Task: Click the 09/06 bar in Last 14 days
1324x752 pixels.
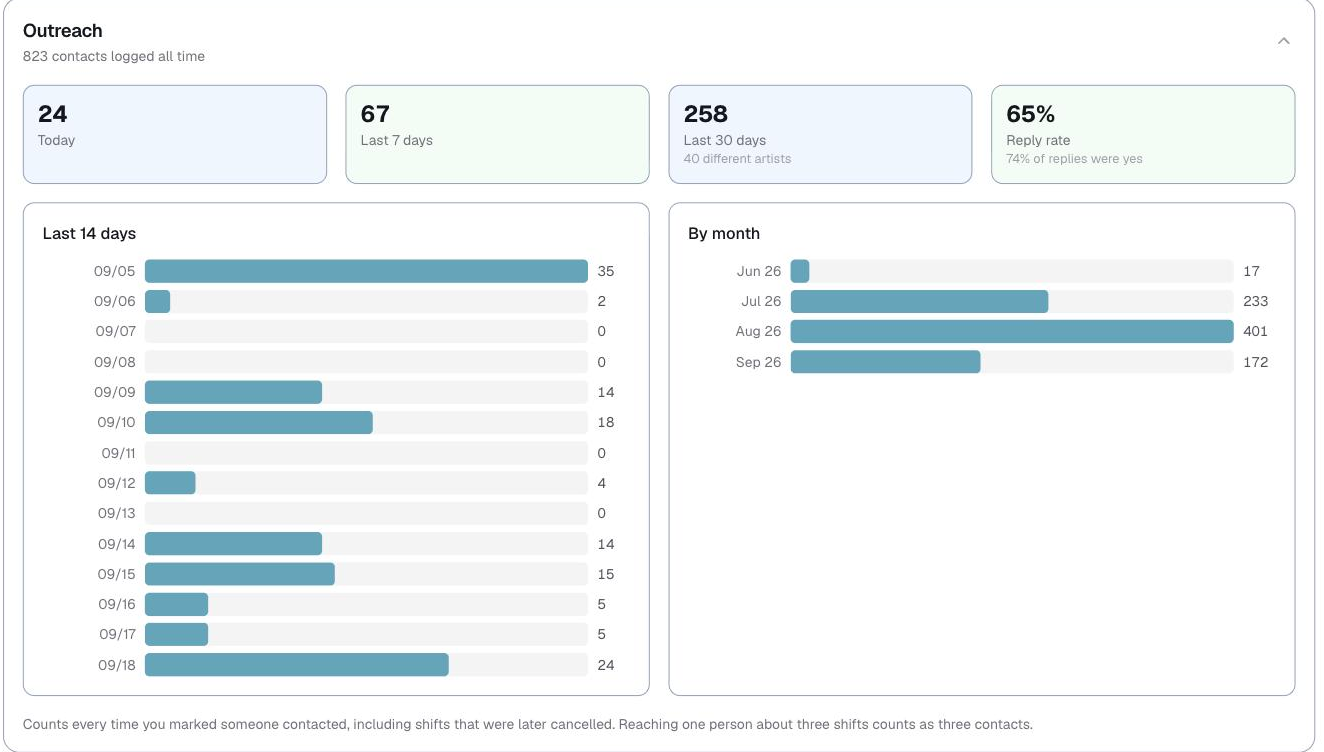Action: 157,301
